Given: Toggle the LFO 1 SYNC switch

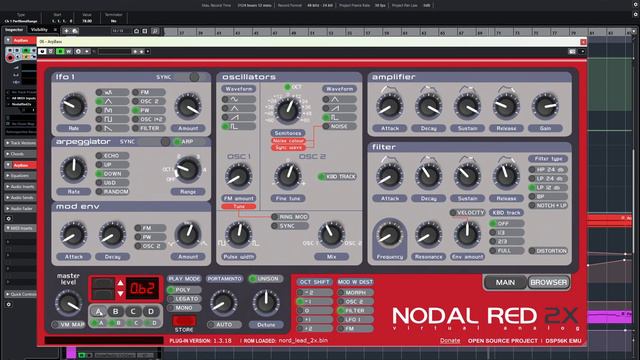Looking at the screenshot, I should pos(194,77).
